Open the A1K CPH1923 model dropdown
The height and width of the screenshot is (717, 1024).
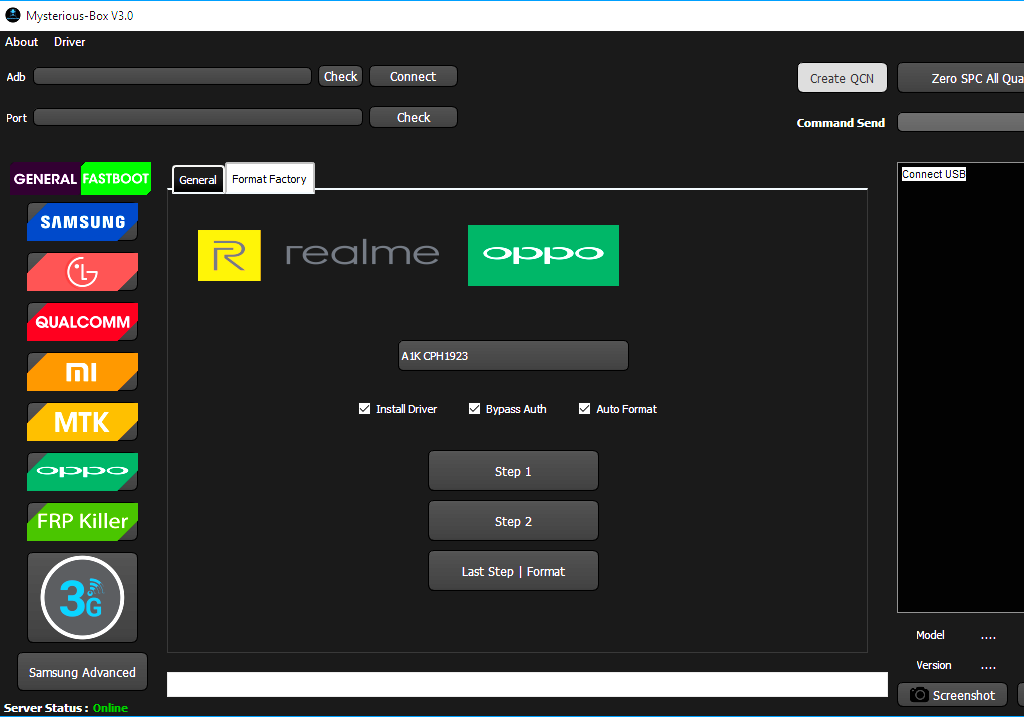tap(513, 355)
